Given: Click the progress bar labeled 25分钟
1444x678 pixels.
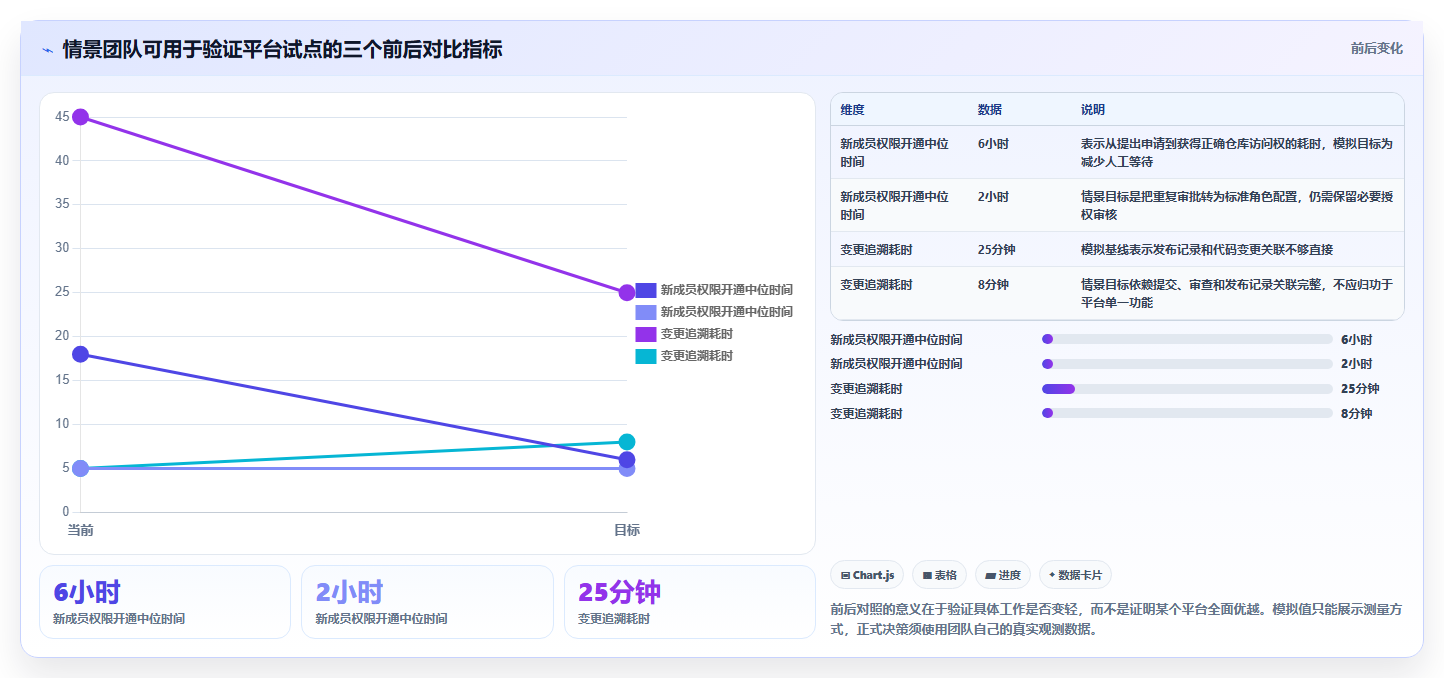Looking at the screenshot, I should click(1187, 389).
